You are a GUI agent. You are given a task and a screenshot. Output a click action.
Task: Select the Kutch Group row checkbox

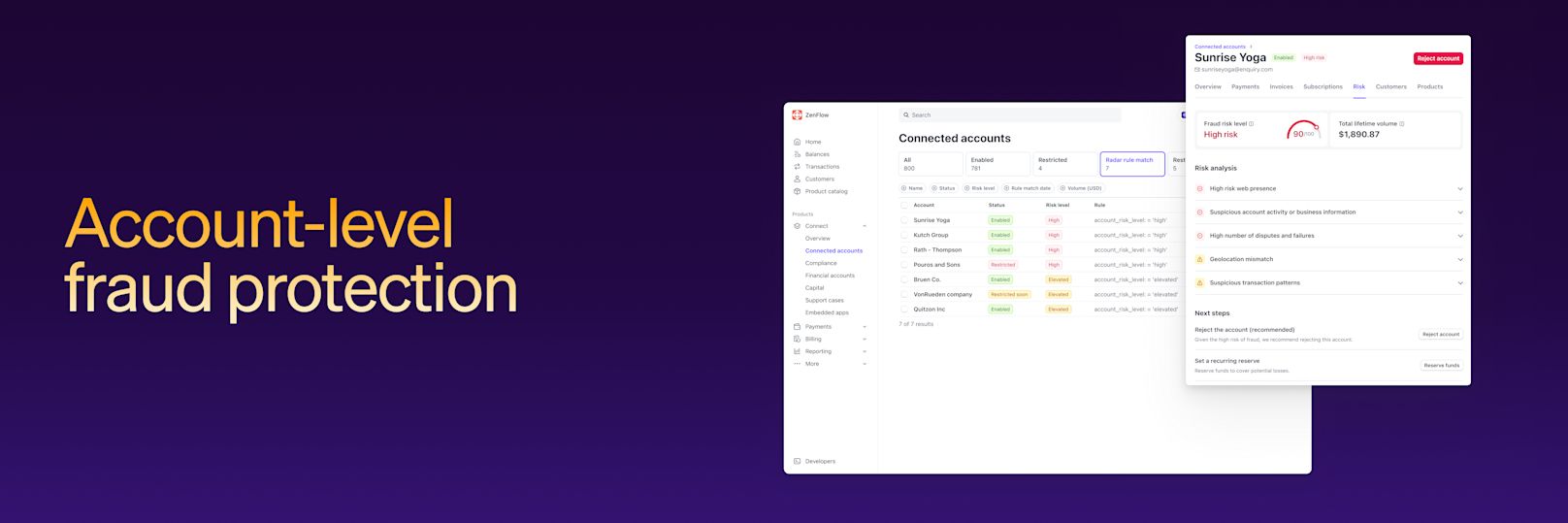pos(904,235)
